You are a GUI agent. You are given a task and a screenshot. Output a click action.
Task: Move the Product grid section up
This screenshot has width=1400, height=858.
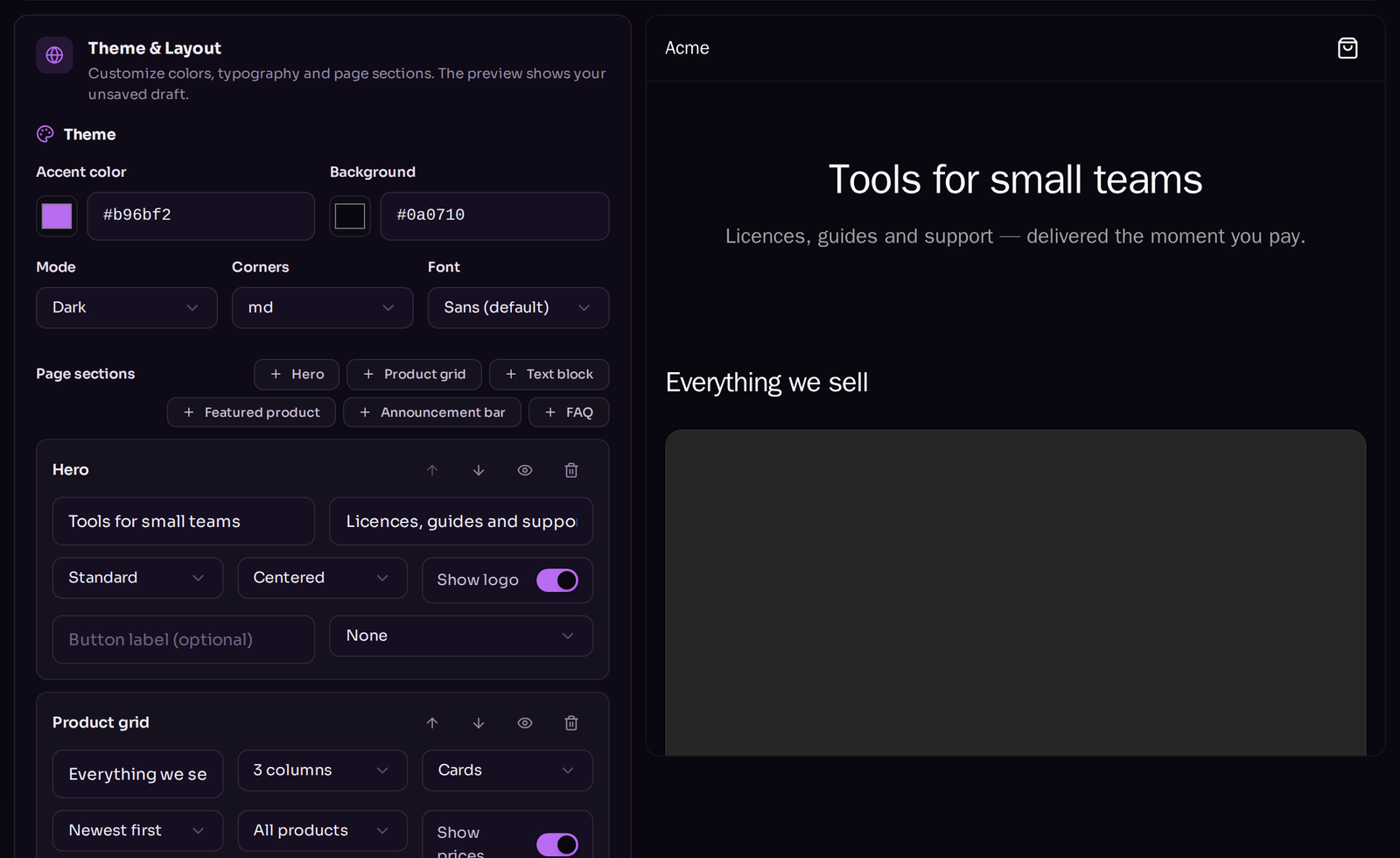pyautogui.click(x=432, y=723)
